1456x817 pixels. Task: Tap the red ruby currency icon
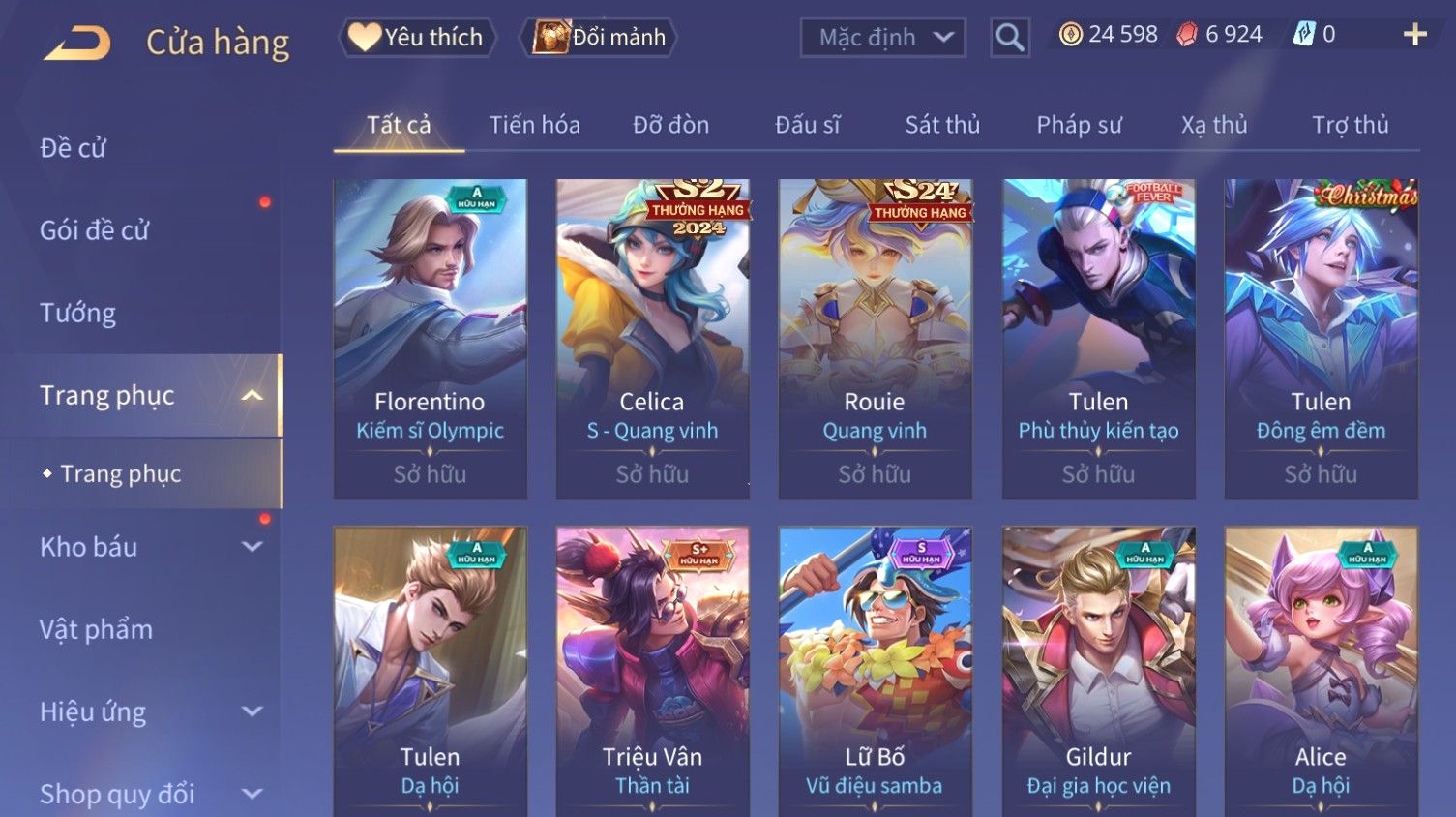[1187, 35]
